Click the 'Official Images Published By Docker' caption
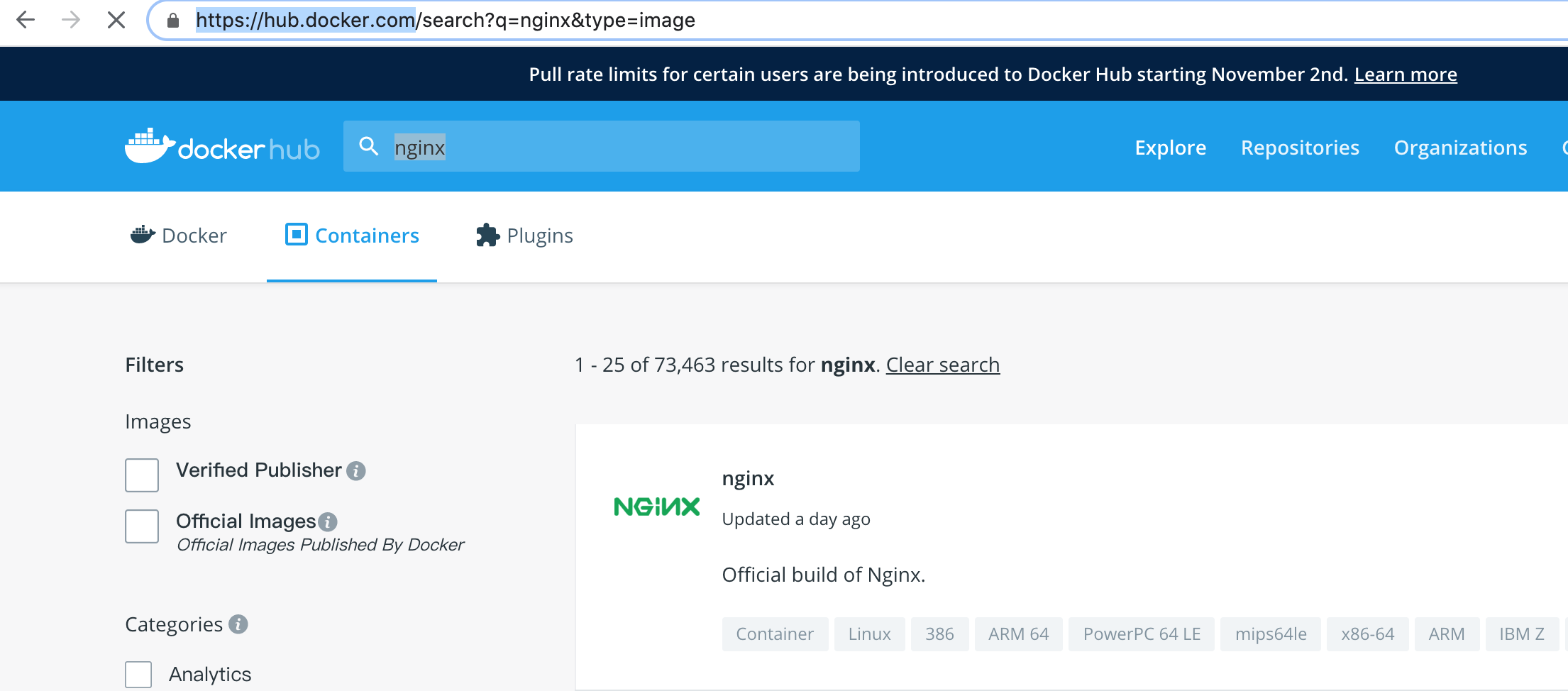Screen dimensions: 1568x691 point(320,545)
